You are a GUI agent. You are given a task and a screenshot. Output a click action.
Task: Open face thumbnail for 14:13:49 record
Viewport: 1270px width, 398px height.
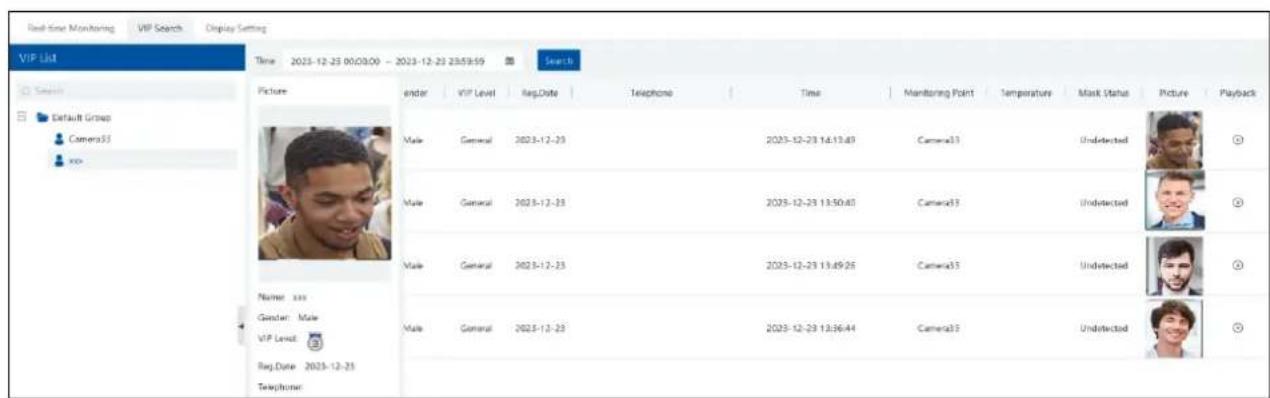point(1176,139)
